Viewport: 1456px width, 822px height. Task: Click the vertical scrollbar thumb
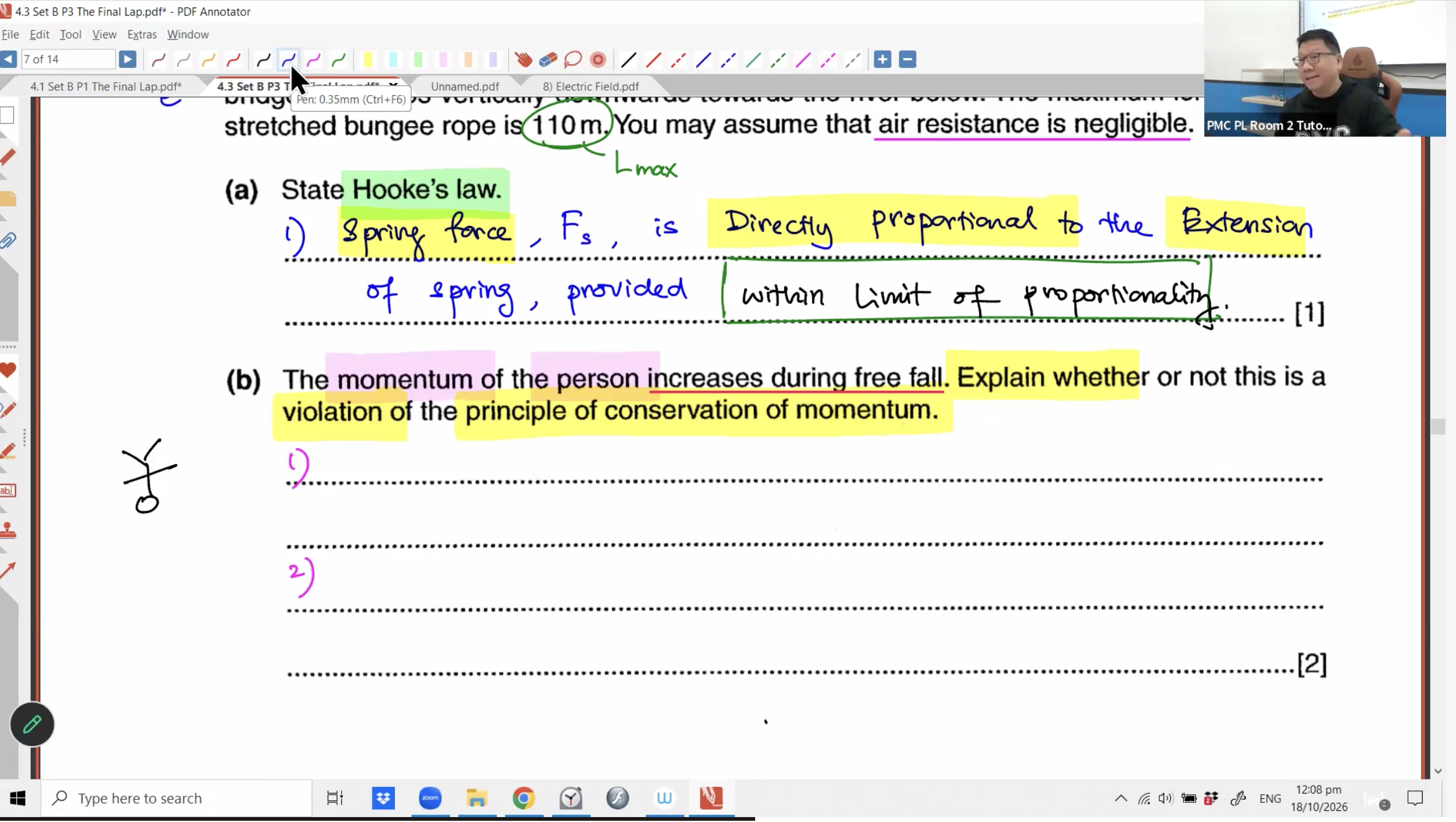coord(1438,426)
